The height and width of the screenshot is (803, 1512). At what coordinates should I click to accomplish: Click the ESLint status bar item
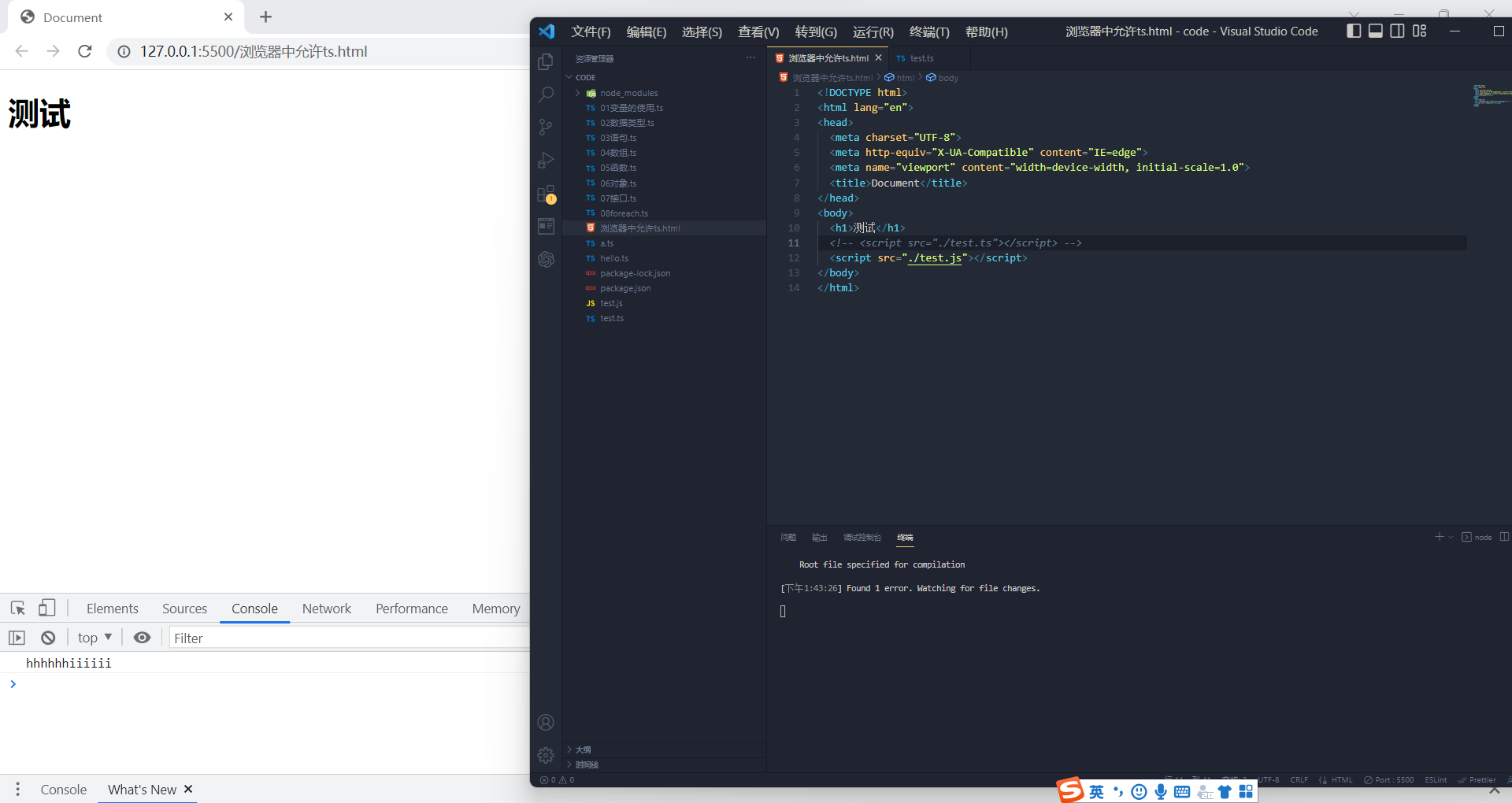click(1436, 779)
